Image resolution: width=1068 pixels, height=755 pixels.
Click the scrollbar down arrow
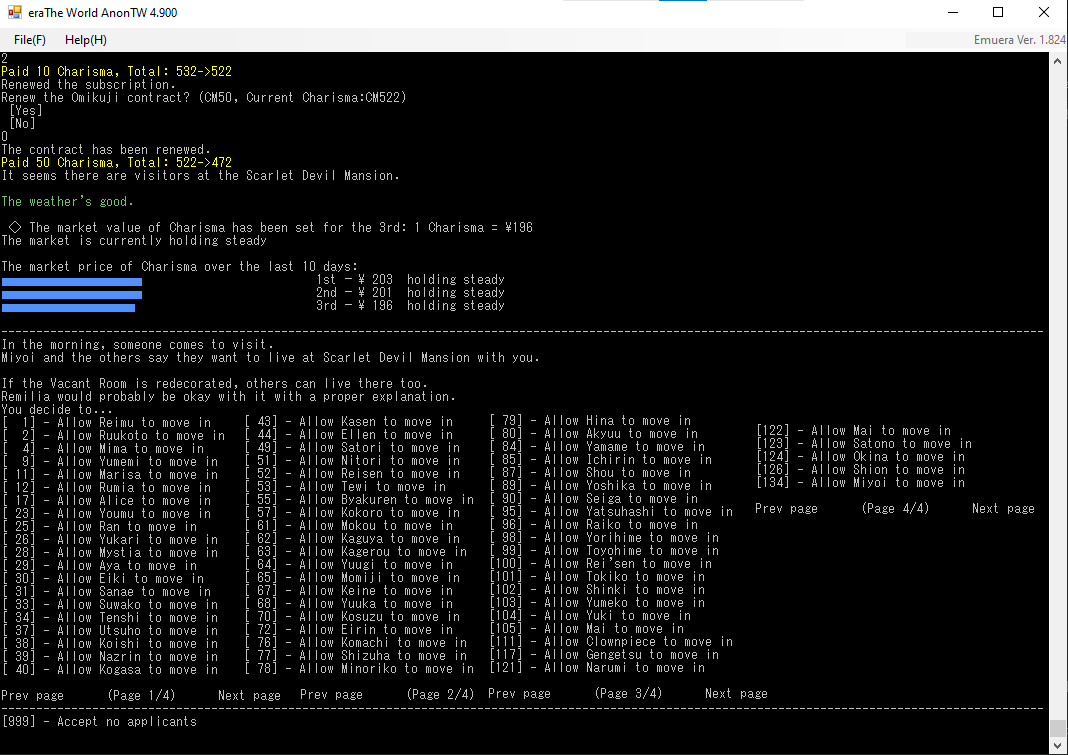coord(1058,746)
